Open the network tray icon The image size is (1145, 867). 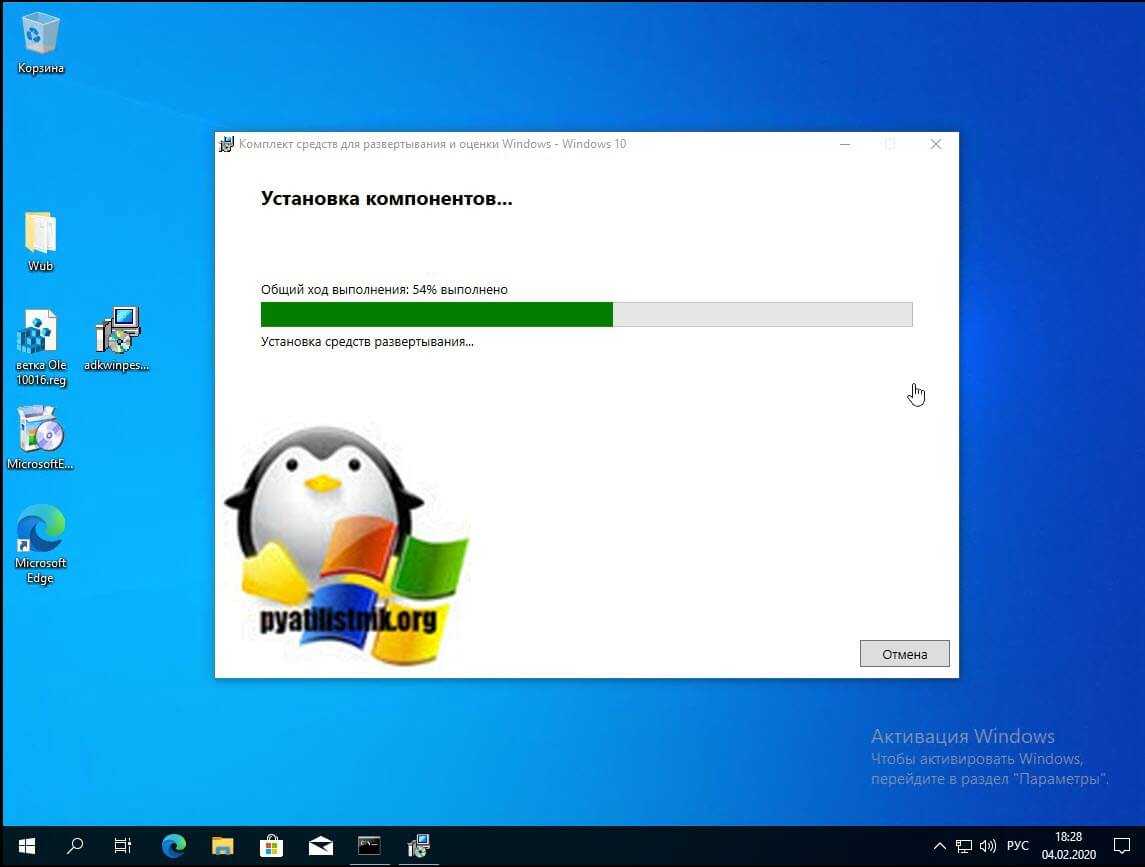[964, 846]
